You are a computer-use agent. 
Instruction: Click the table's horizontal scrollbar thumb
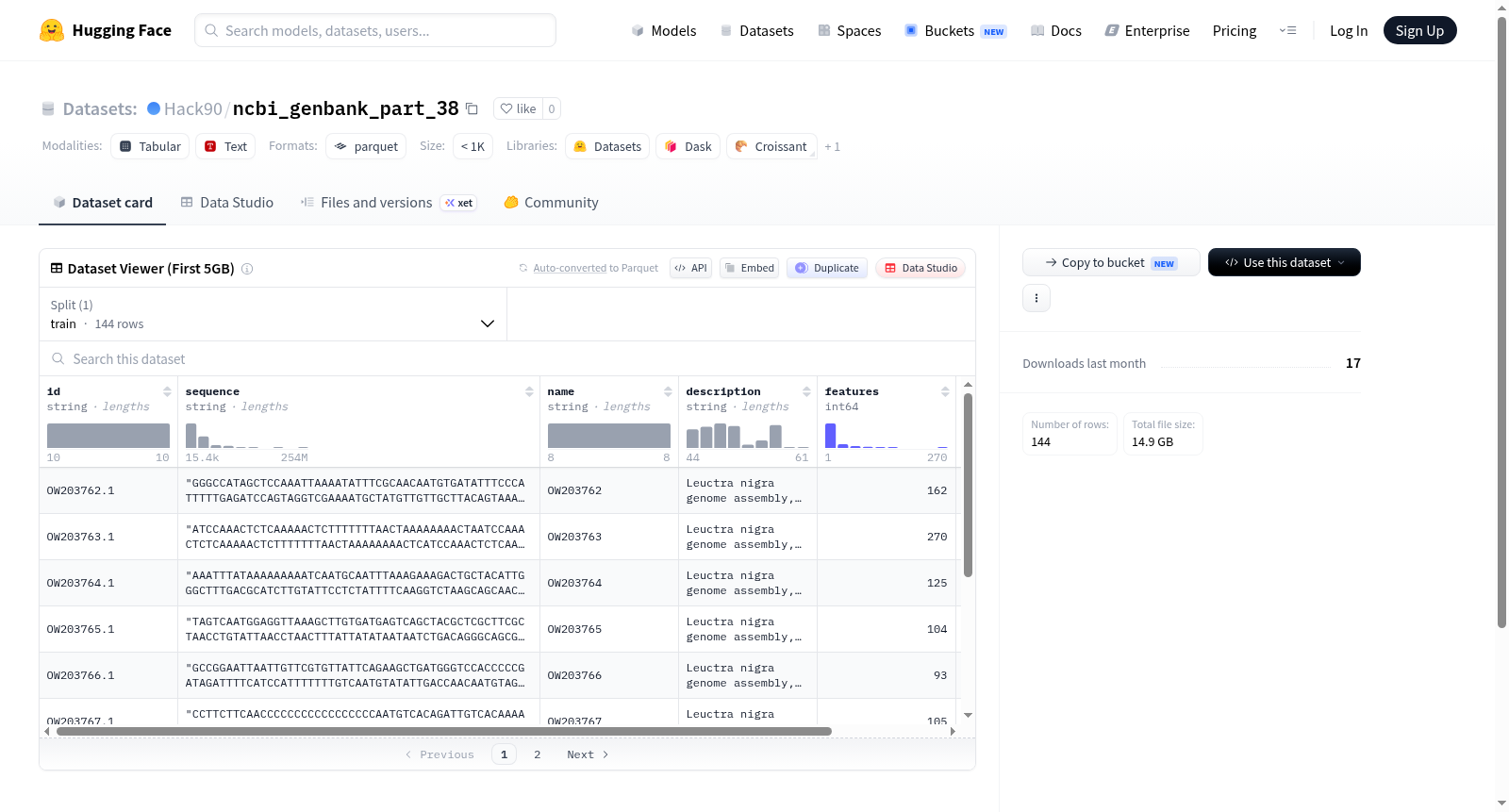pyautogui.click(x=444, y=731)
